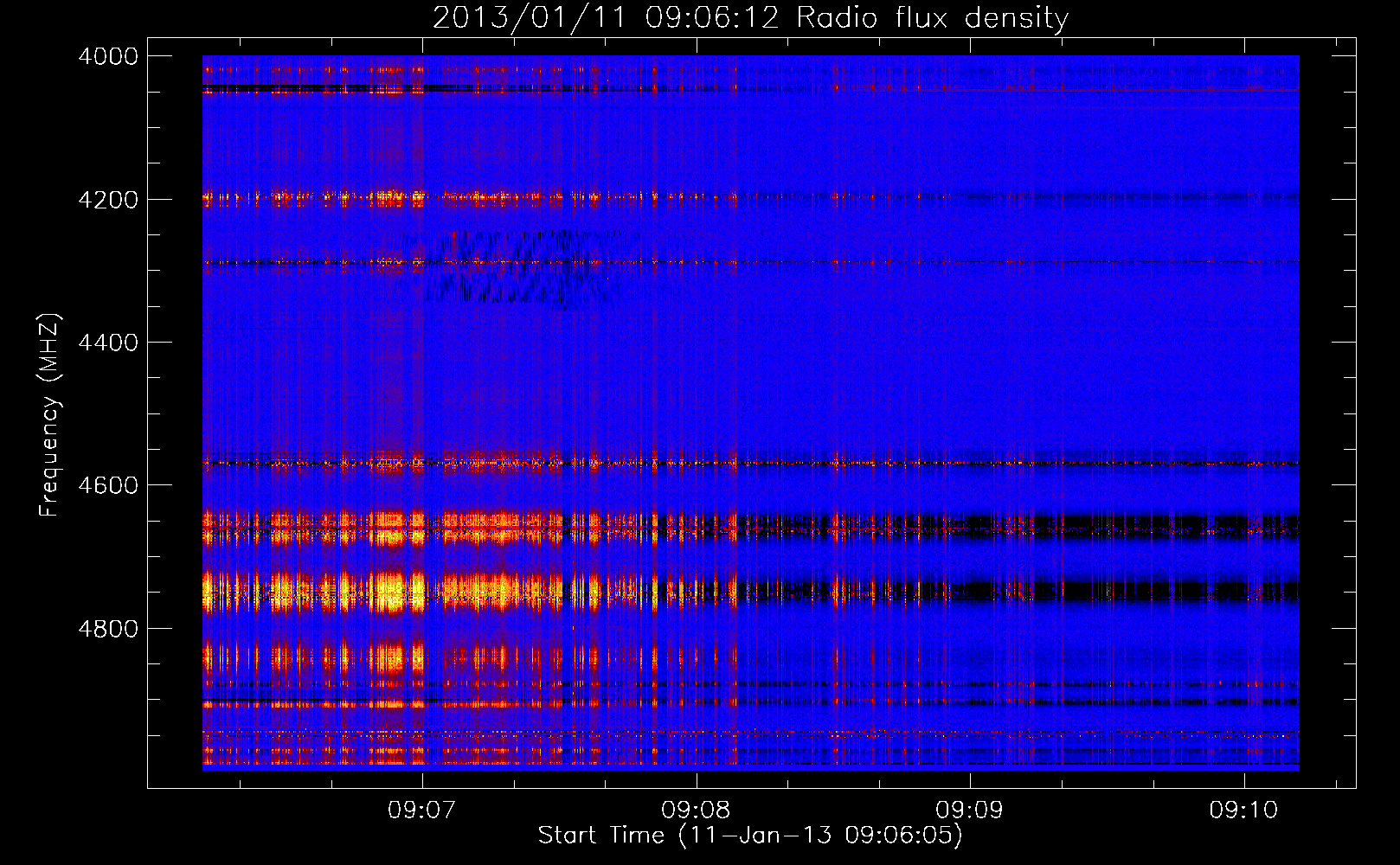
Task: Click the 4800 frequency axis label
Action: click(108, 629)
